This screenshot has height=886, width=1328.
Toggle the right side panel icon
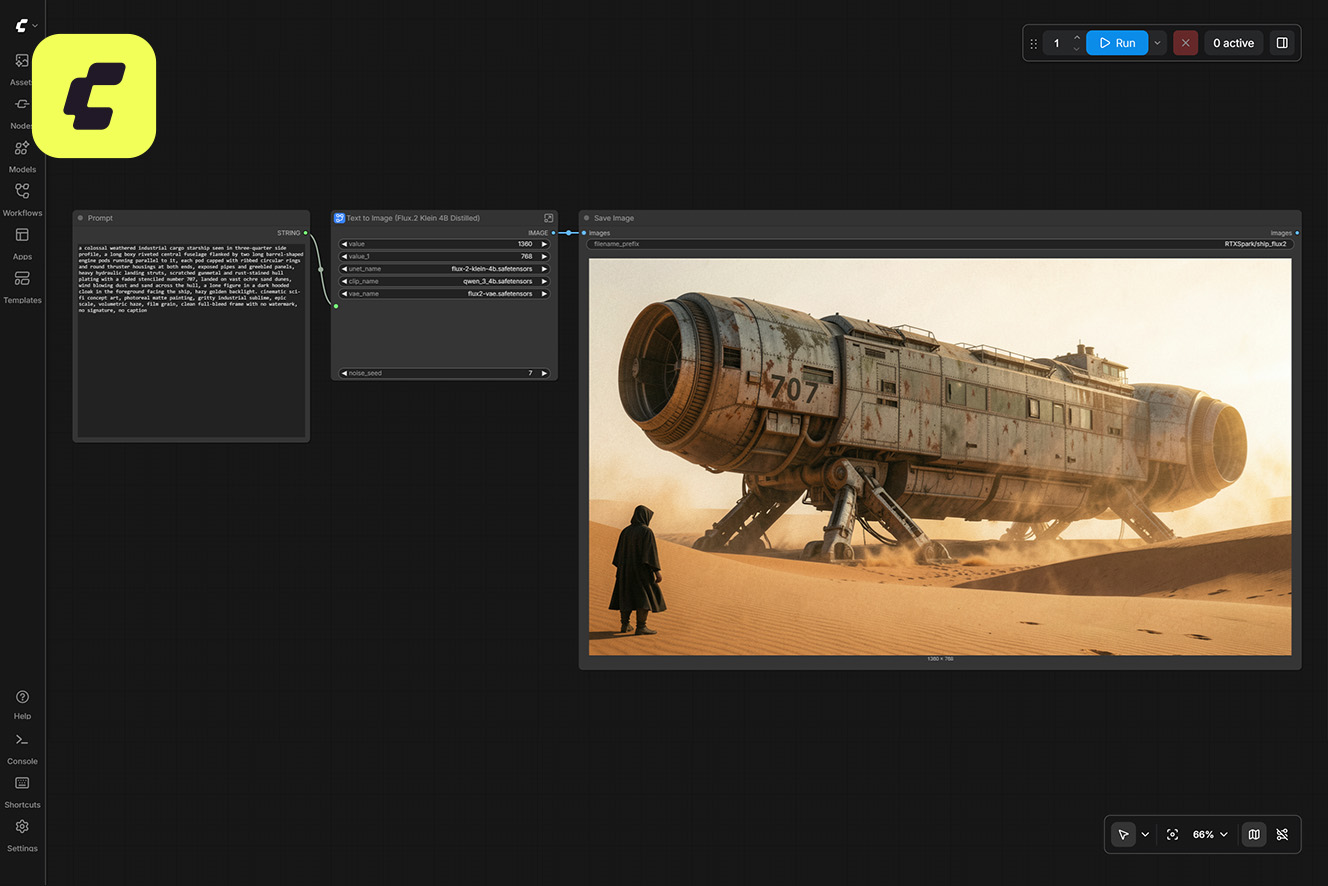(1282, 43)
